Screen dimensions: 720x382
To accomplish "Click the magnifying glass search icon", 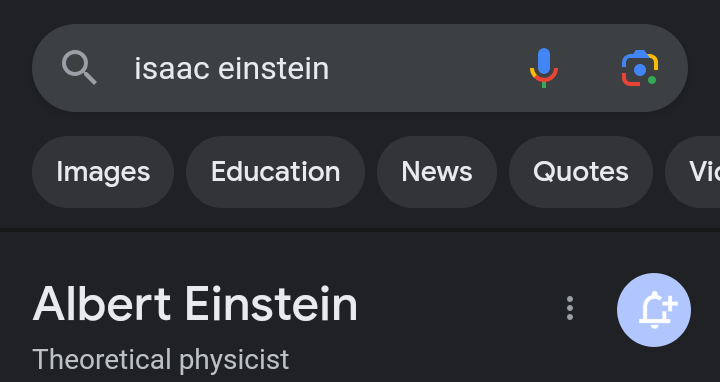I will click(x=79, y=67).
